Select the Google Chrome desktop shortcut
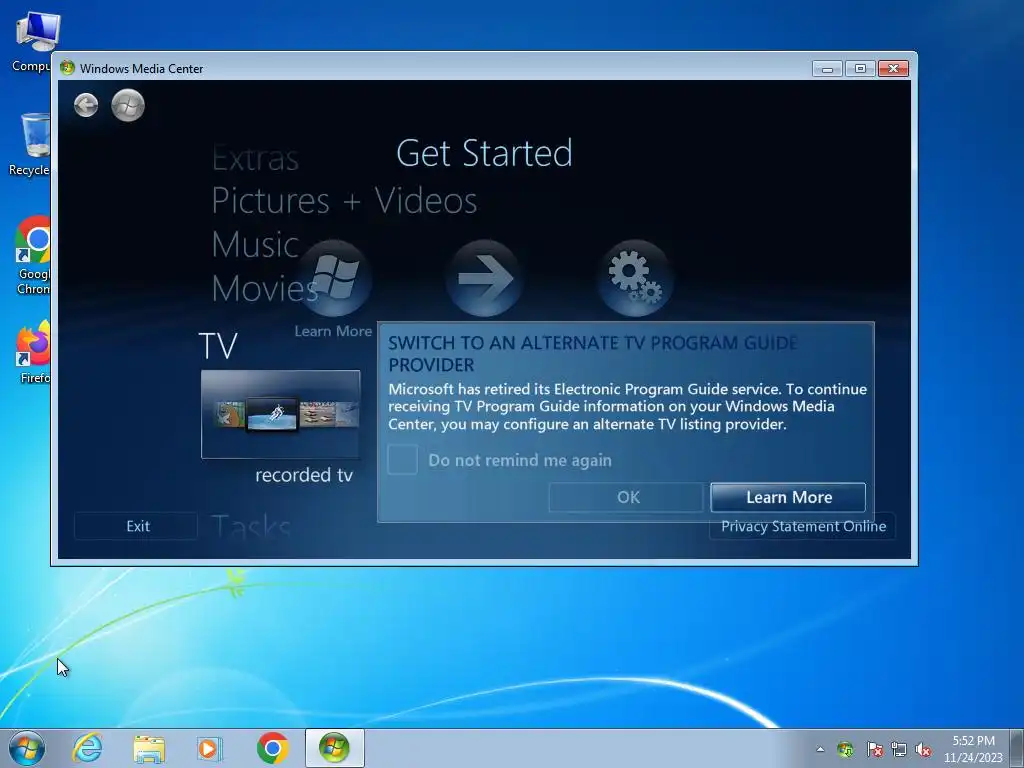This screenshot has width=1024, height=768. (x=33, y=256)
